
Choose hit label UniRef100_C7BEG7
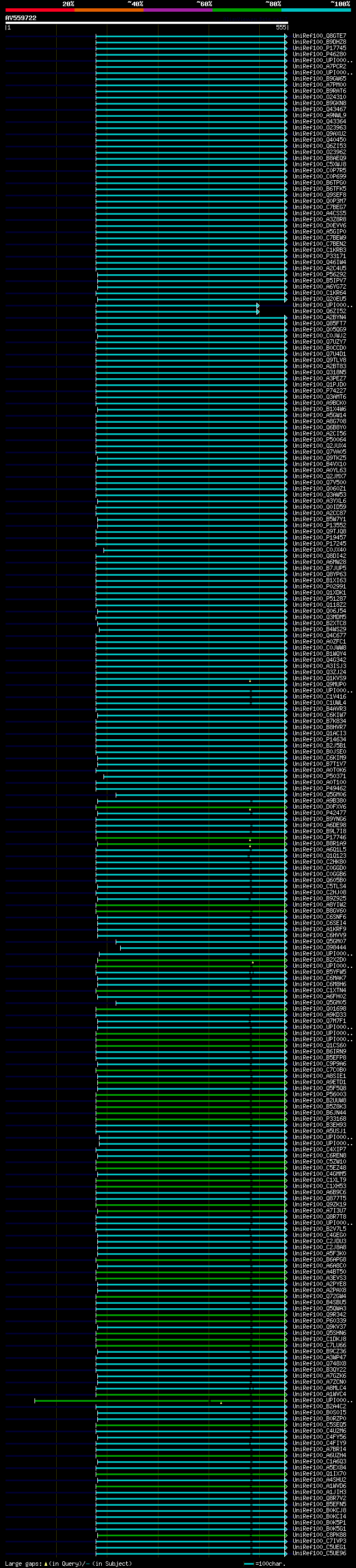[319, 207]
